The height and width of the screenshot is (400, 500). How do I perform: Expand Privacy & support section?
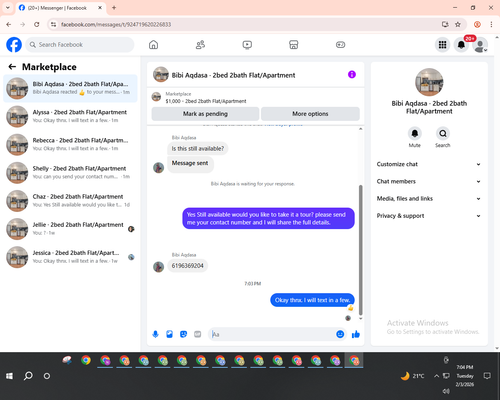click(x=429, y=216)
